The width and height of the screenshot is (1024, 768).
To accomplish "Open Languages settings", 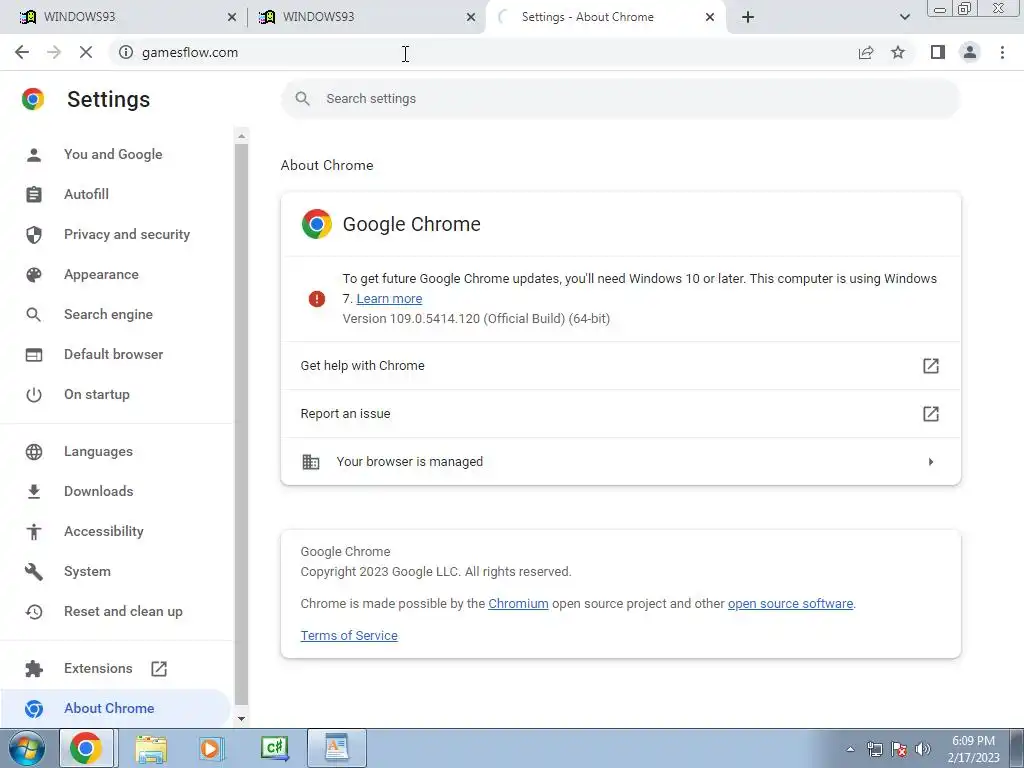I will [98, 451].
